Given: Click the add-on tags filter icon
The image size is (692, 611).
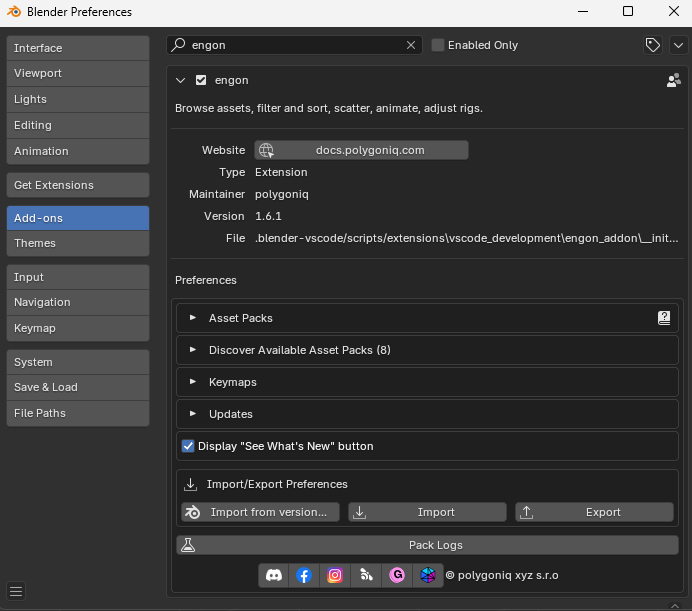Looking at the screenshot, I should (x=653, y=45).
